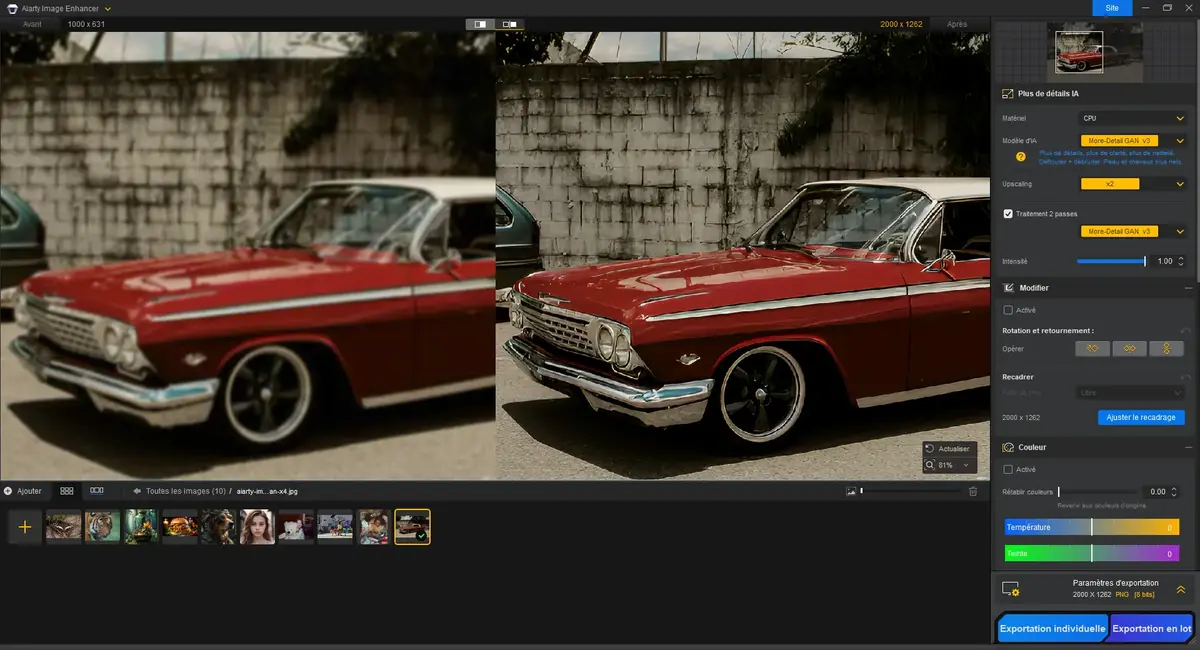Select the flip vertical icon under Opérer
Image resolution: width=1200 pixels, height=650 pixels.
coord(1167,348)
